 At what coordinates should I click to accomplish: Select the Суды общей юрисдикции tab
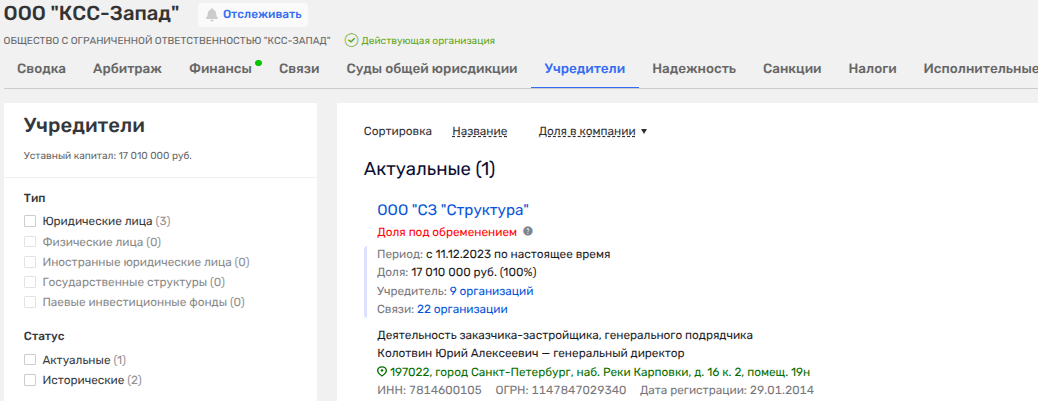coord(431,69)
